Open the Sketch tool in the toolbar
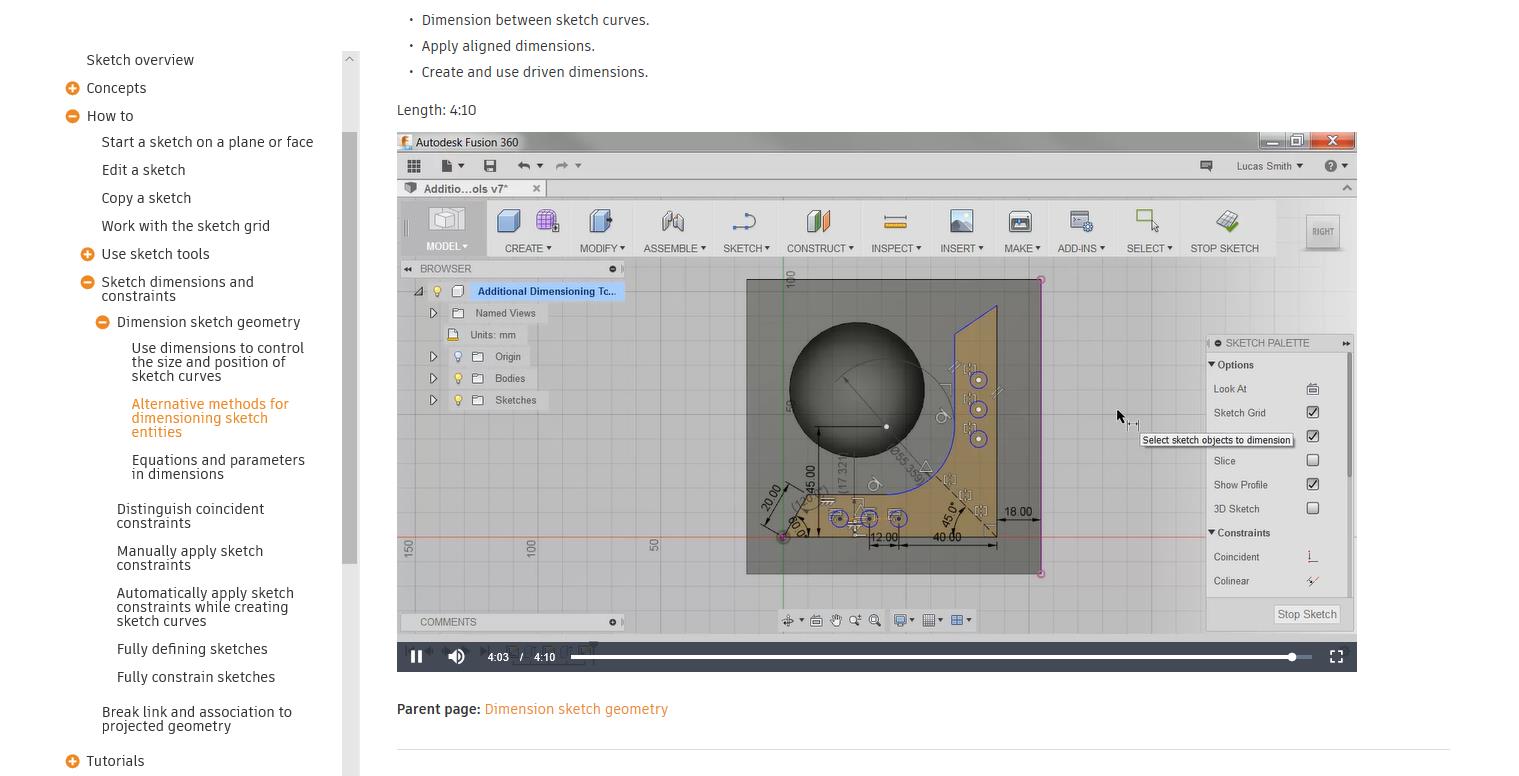Viewport: 1519px width, 776px height. pyautogui.click(x=744, y=221)
